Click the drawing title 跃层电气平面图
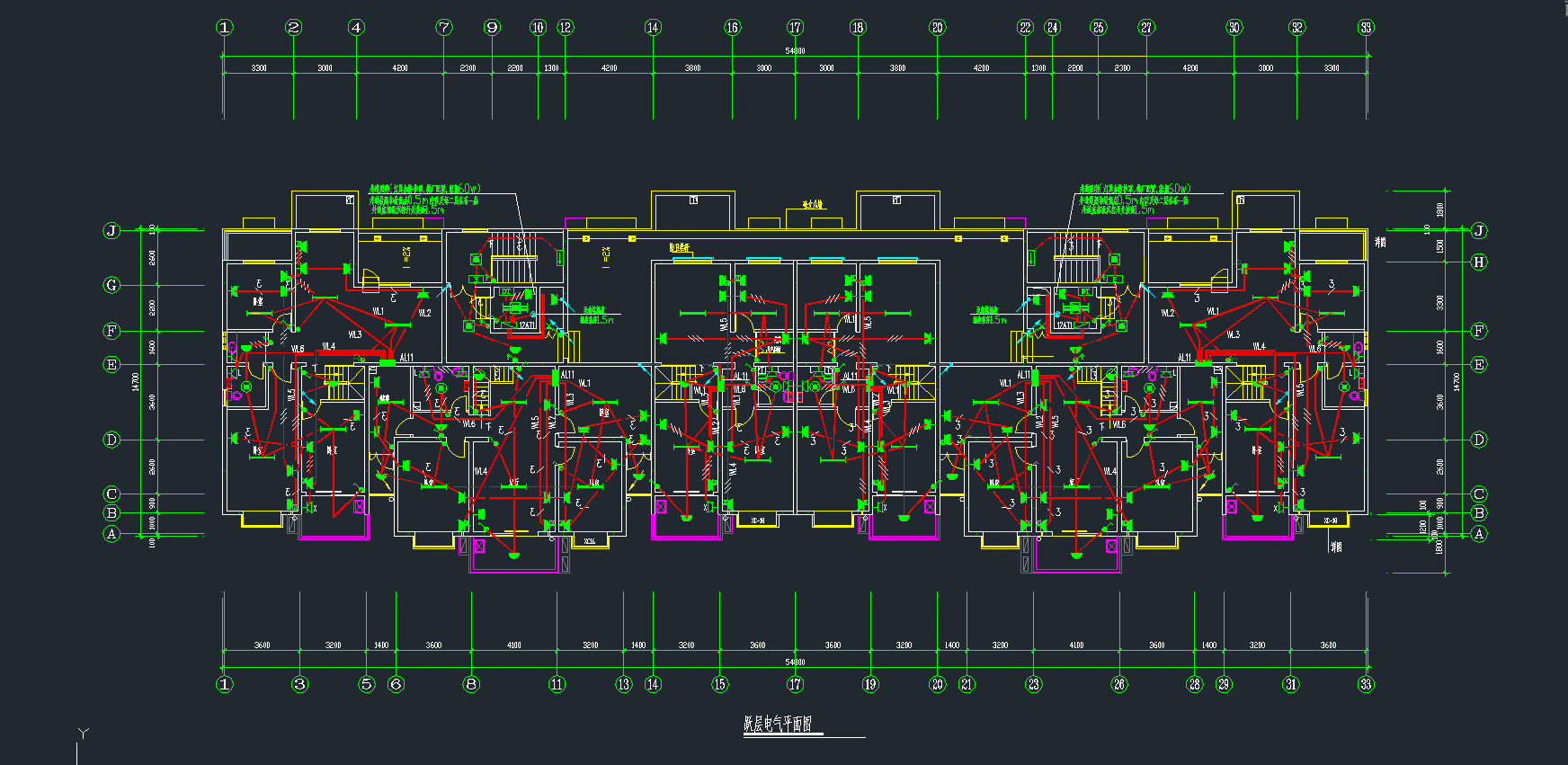1568x765 pixels. coord(778,724)
